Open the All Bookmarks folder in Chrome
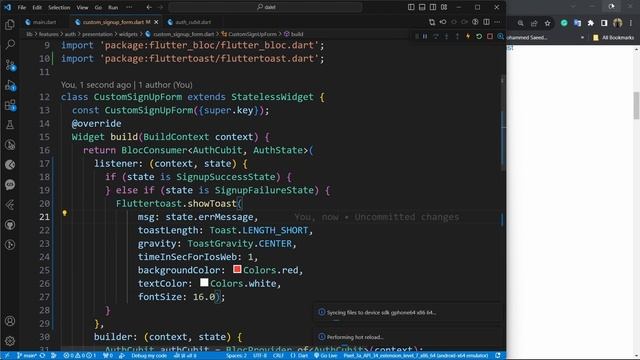 [x=613, y=38]
